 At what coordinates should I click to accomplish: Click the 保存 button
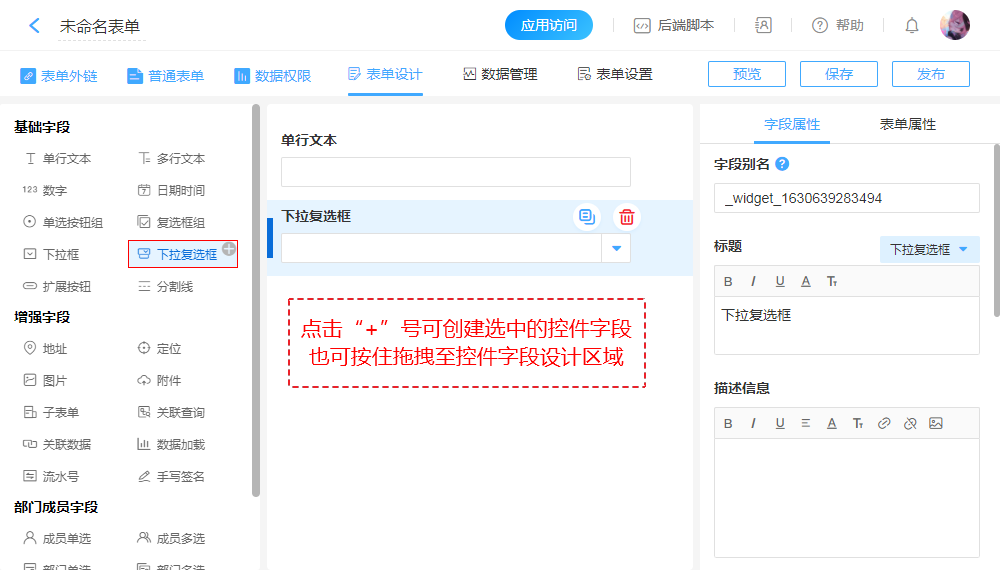tap(838, 74)
